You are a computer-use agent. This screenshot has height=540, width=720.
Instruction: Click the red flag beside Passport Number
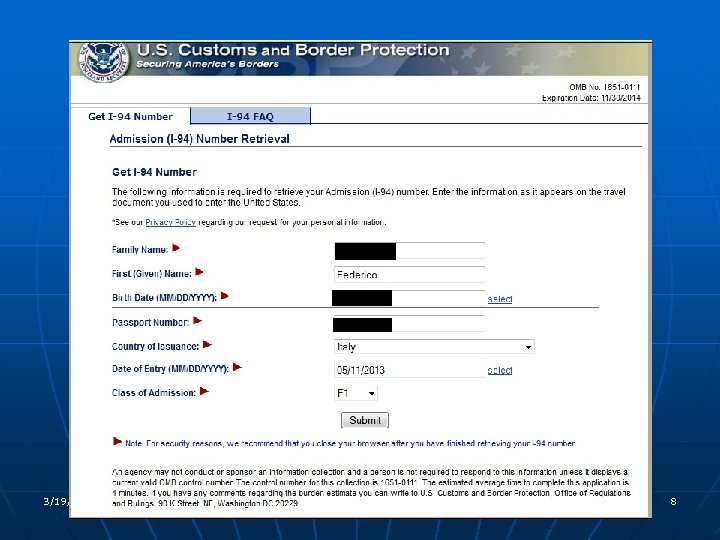click(x=197, y=321)
